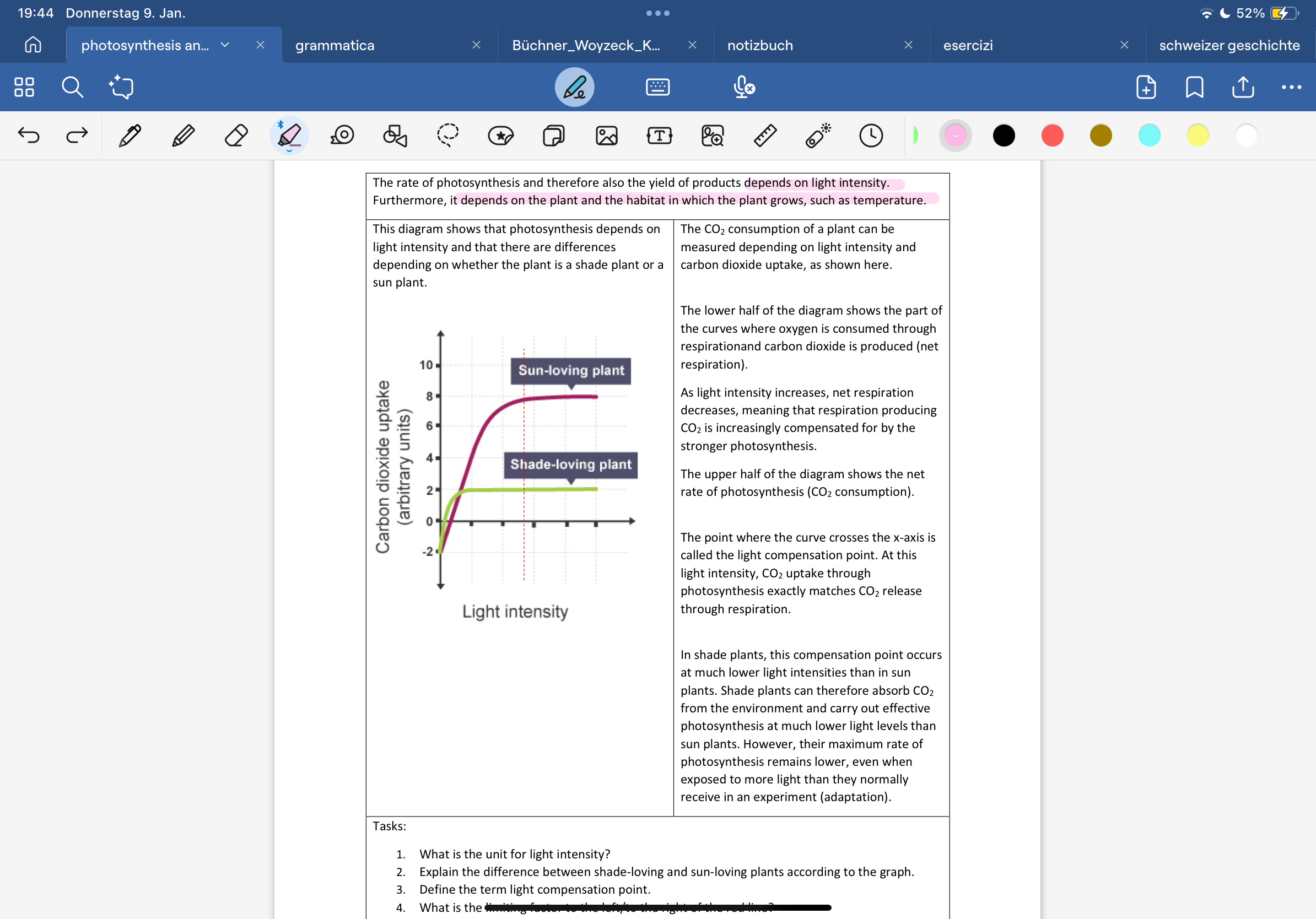This screenshot has height=919, width=1316.
Task: Tap task 'What is the unit for light intensity?'
Action: (x=515, y=853)
